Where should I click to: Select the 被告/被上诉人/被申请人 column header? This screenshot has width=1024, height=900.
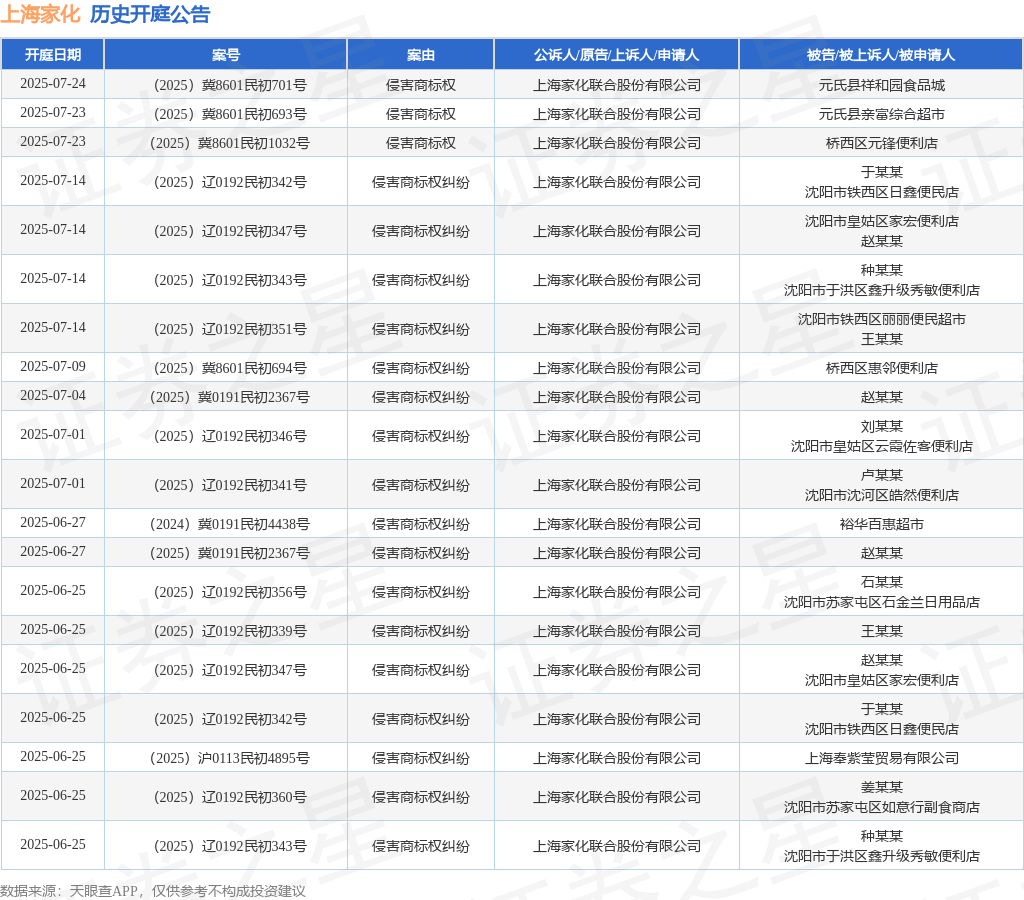click(881, 55)
